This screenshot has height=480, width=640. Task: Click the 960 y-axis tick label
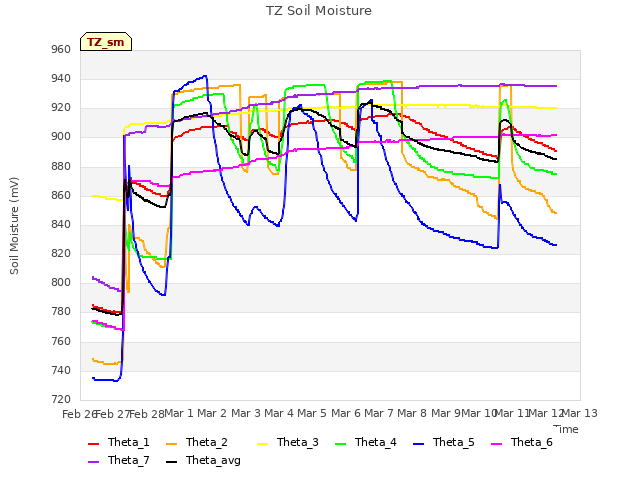pos(61,49)
